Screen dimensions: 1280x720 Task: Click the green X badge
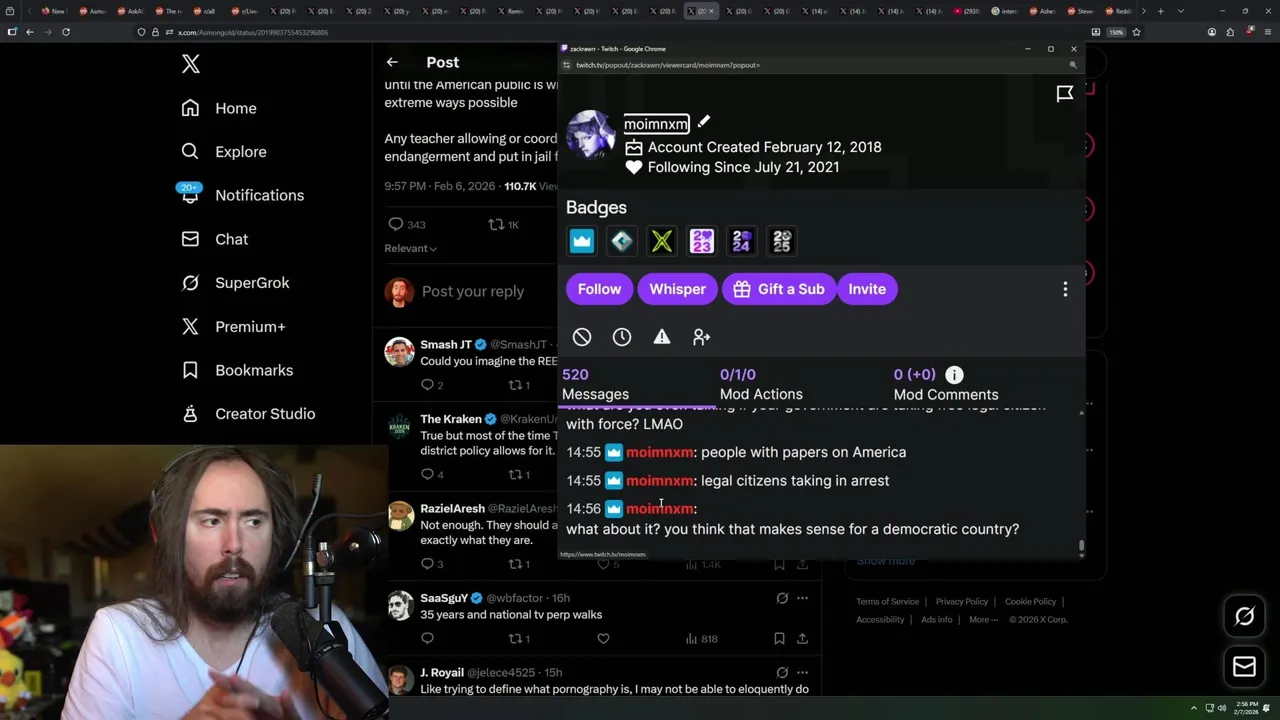(x=662, y=241)
